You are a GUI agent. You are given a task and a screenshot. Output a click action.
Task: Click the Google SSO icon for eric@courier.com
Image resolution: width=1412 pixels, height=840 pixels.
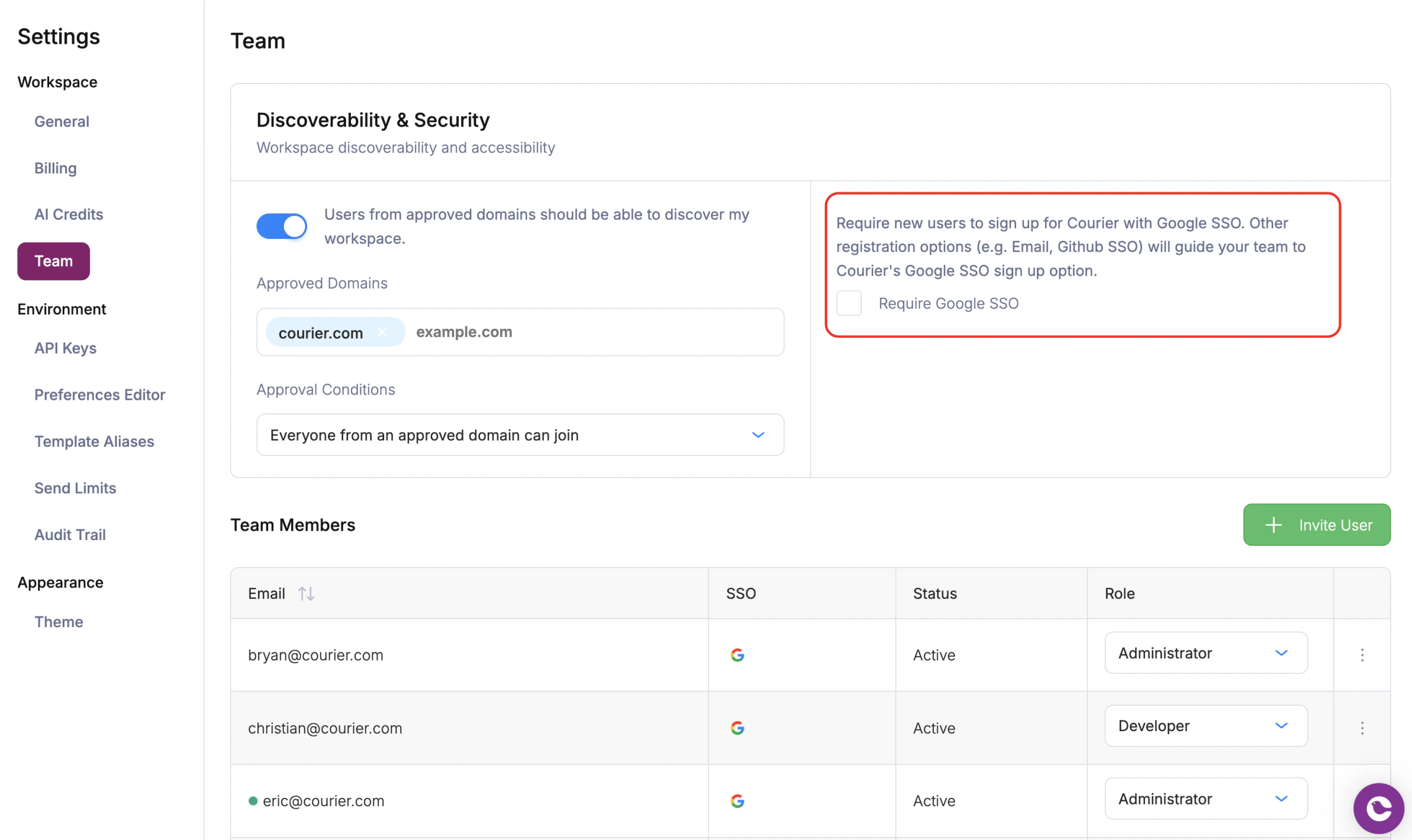(x=737, y=800)
